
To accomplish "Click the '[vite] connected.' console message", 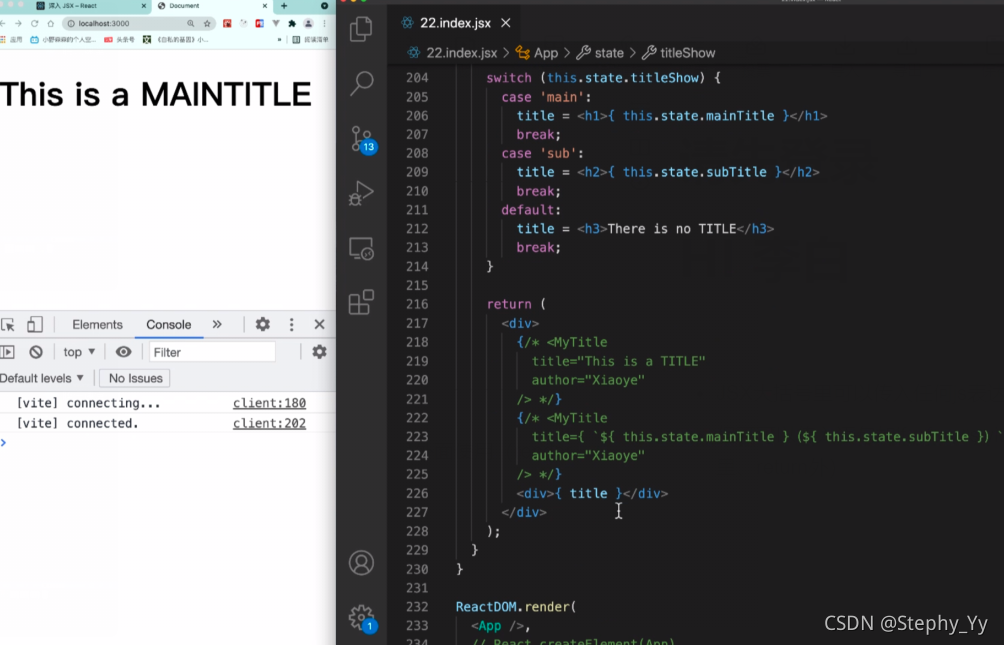I will coord(77,423).
